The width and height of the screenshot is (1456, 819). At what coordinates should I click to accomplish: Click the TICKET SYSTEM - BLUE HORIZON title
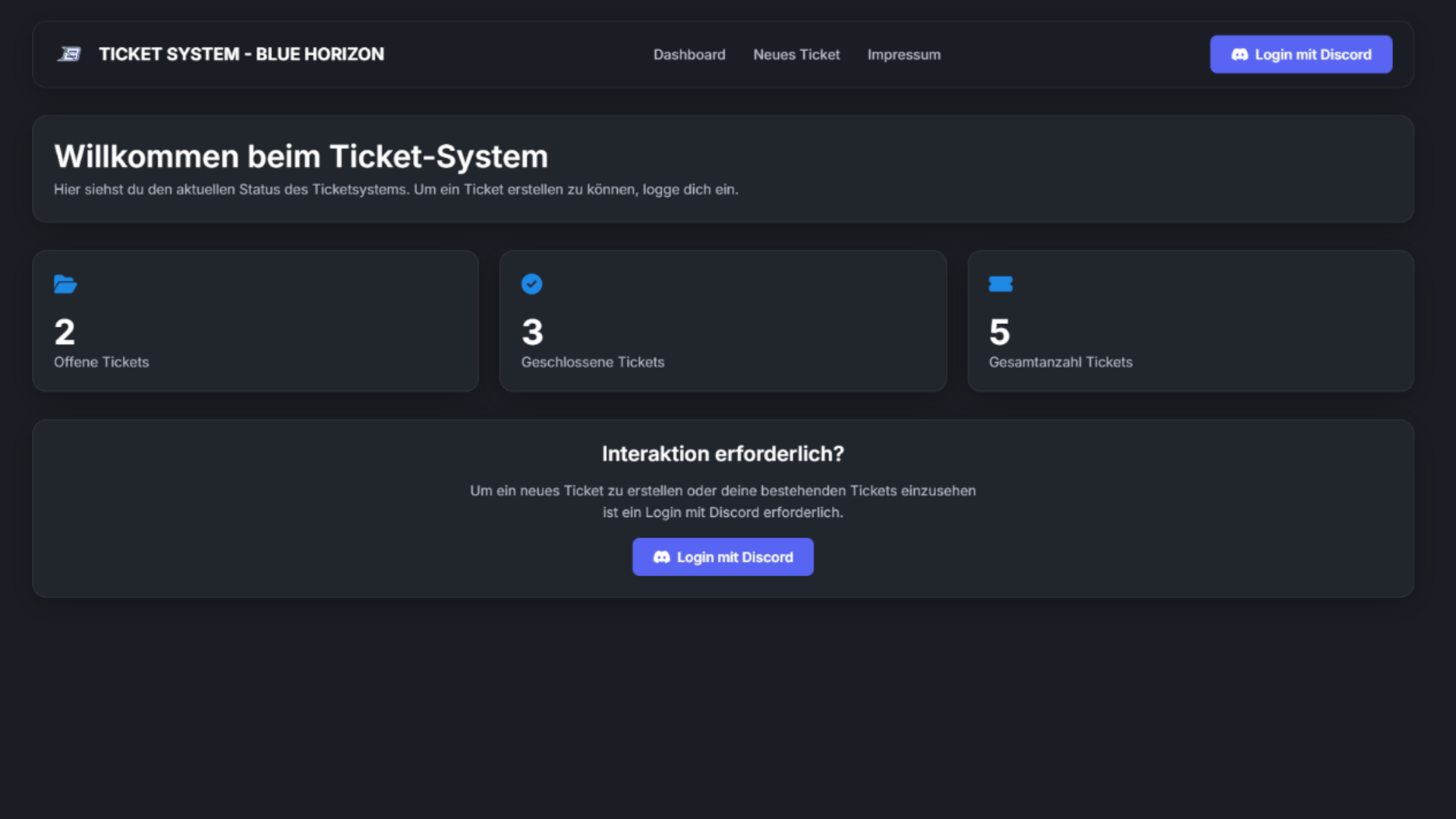pyautogui.click(x=241, y=55)
